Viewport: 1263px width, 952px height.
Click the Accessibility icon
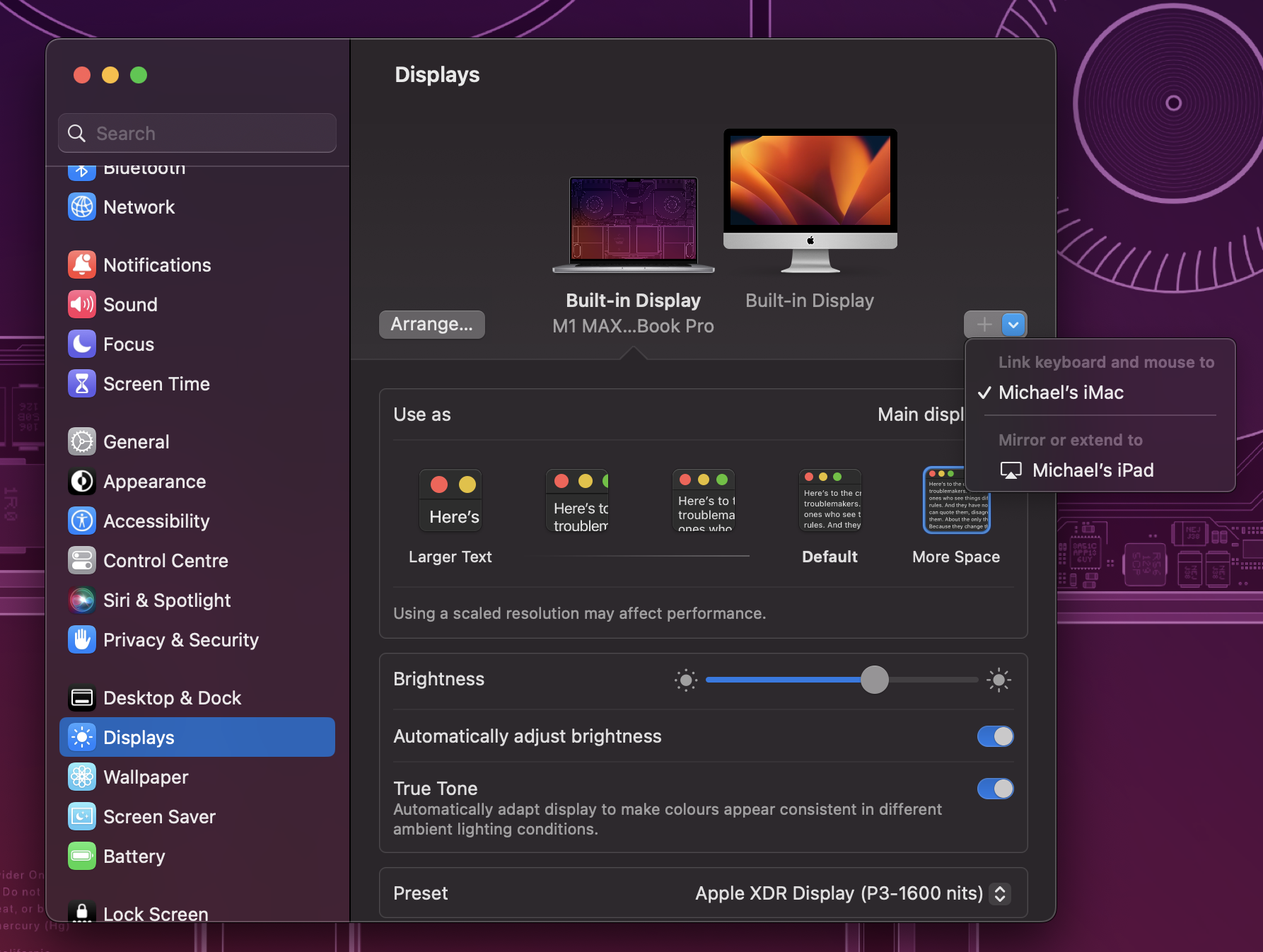click(x=82, y=521)
